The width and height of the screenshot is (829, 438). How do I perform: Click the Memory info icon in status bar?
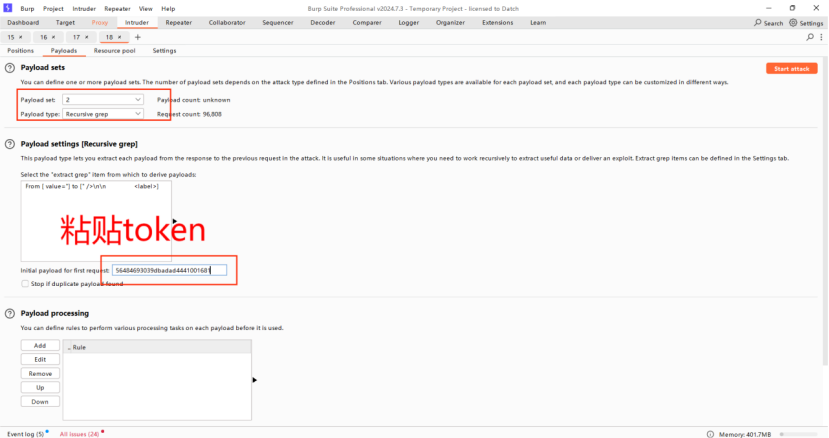point(710,434)
